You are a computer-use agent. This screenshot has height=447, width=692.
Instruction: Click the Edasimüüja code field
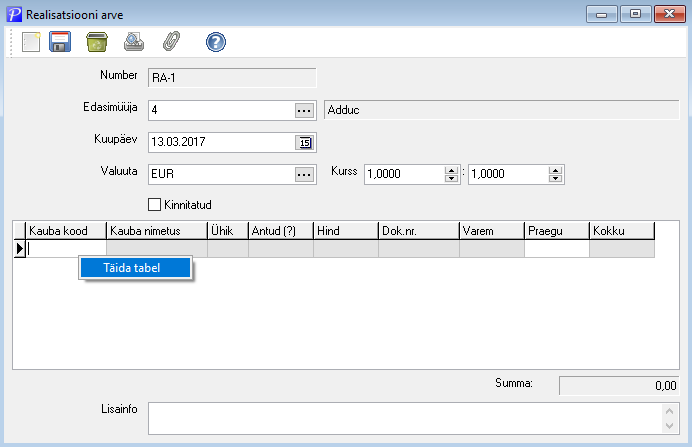tap(222, 110)
